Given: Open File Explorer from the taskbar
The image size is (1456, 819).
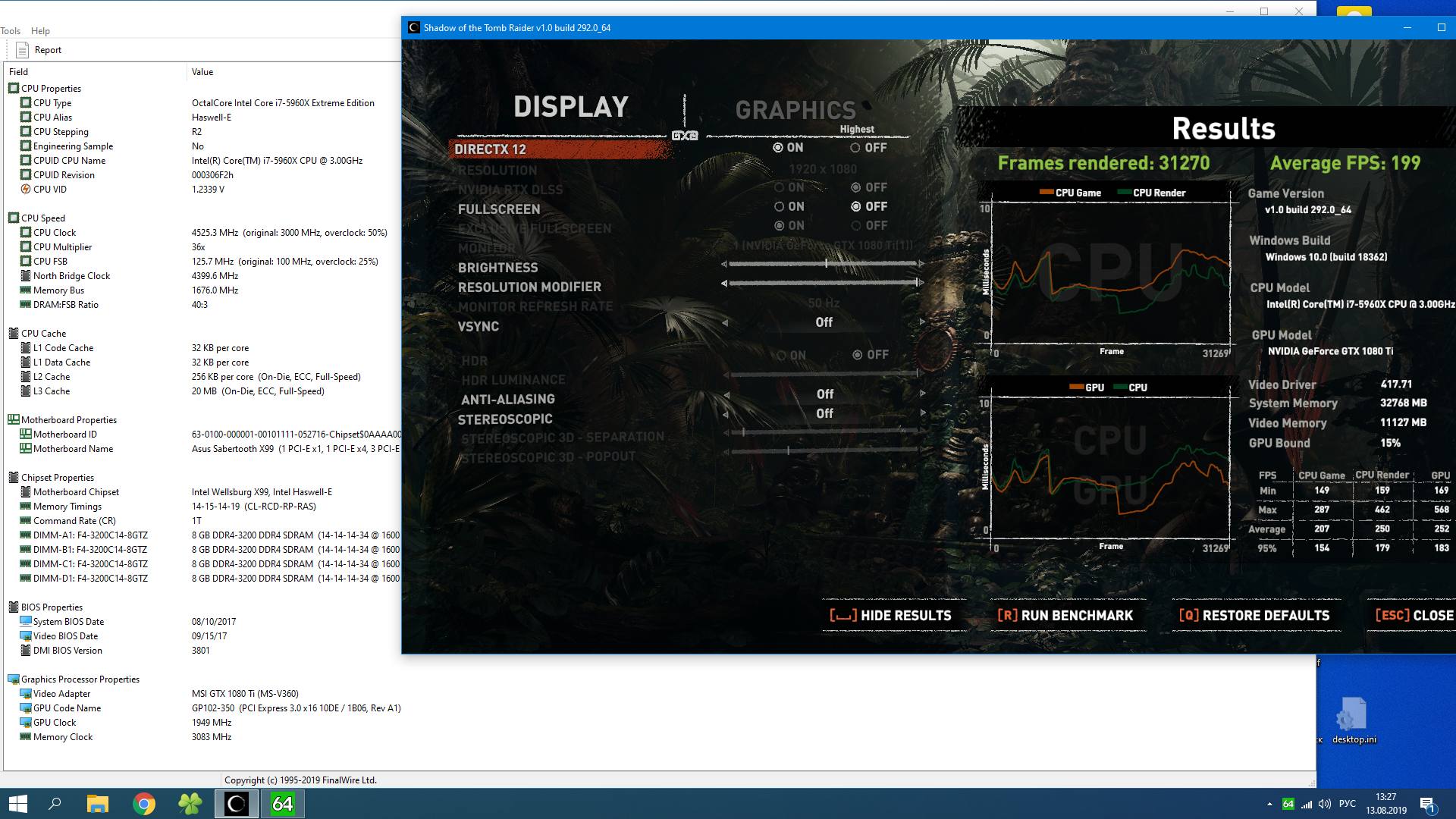Looking at the screenshot, I should (x=98, y=804).
